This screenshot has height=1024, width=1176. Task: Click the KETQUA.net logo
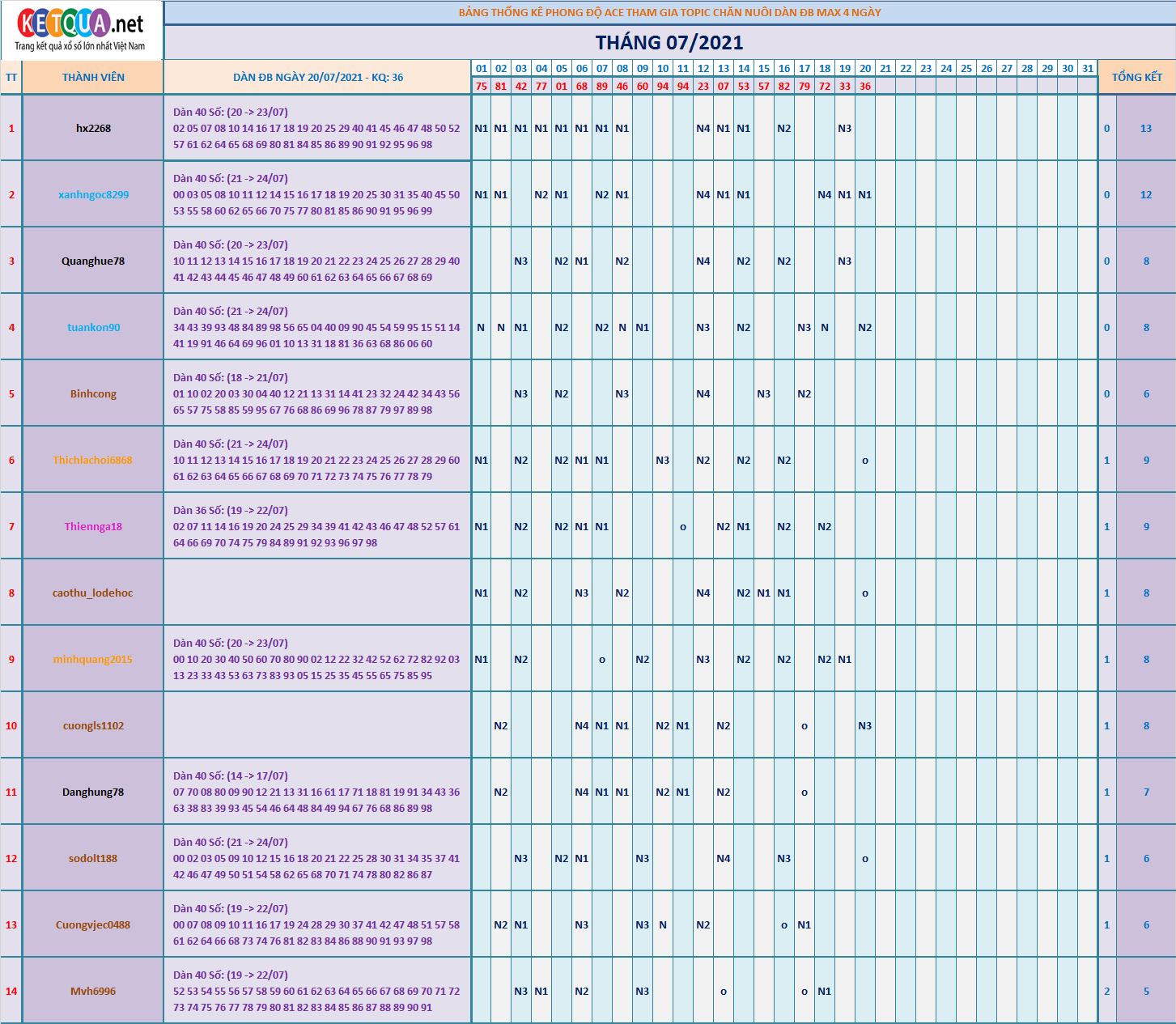pyautogui.click(x=81, y=30)
